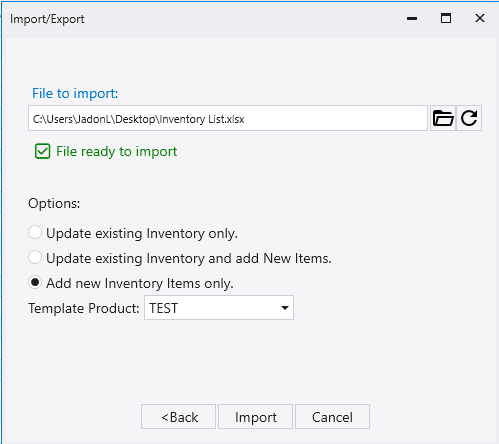Choose 'Update existing Inventory and add New Items'
This screenshot has height=444, width=499.
35,258
